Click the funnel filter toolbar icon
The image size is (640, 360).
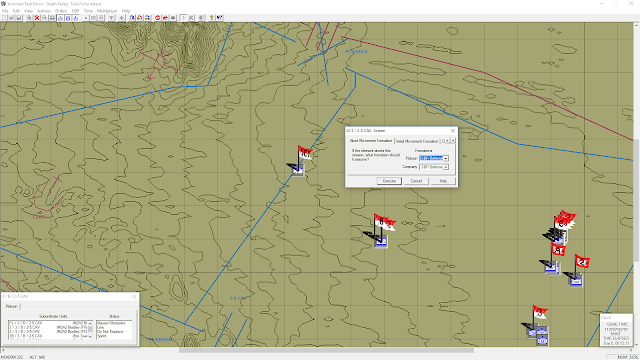(x=111, y=18)
